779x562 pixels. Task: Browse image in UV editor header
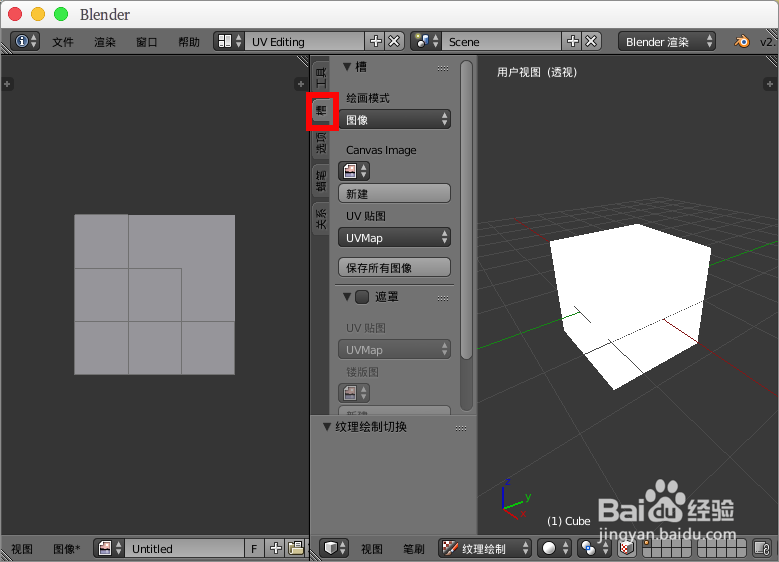coord(109,548)
